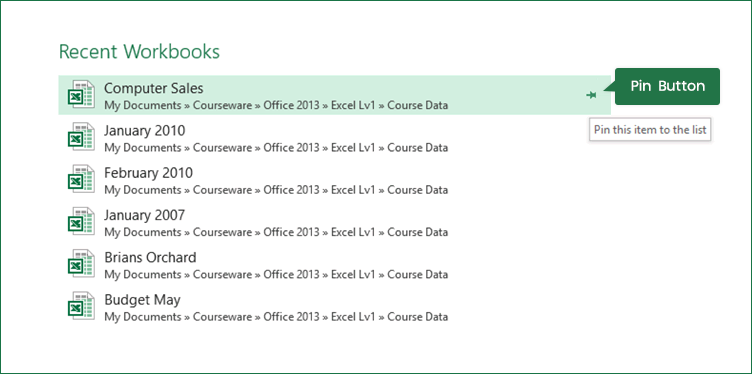The height and width of the screenshot is (375, 752).
Task: Click the 'Pin this item to the list' tooltip
Action: (650, 129)
